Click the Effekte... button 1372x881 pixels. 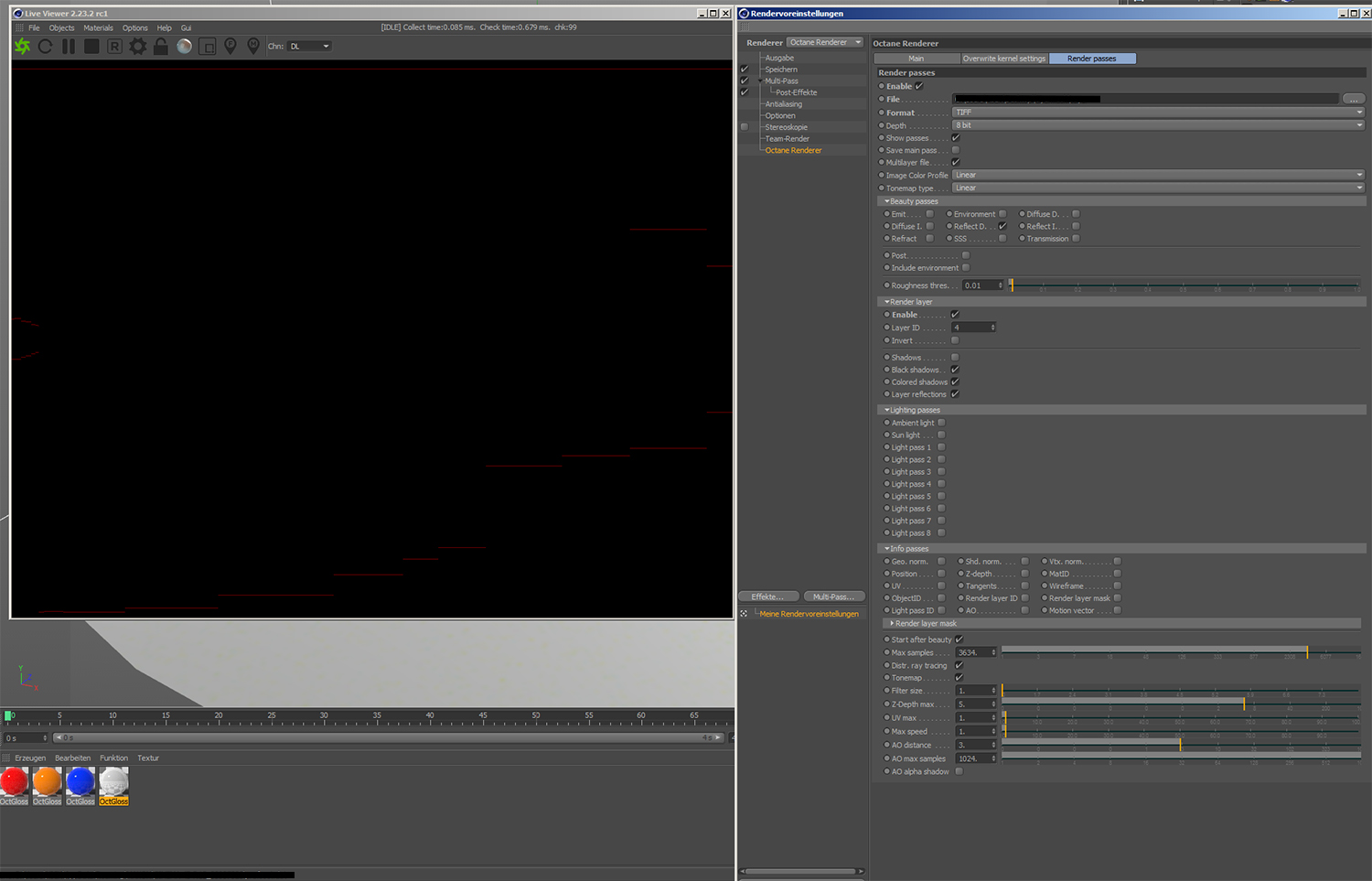pos(768,596)
